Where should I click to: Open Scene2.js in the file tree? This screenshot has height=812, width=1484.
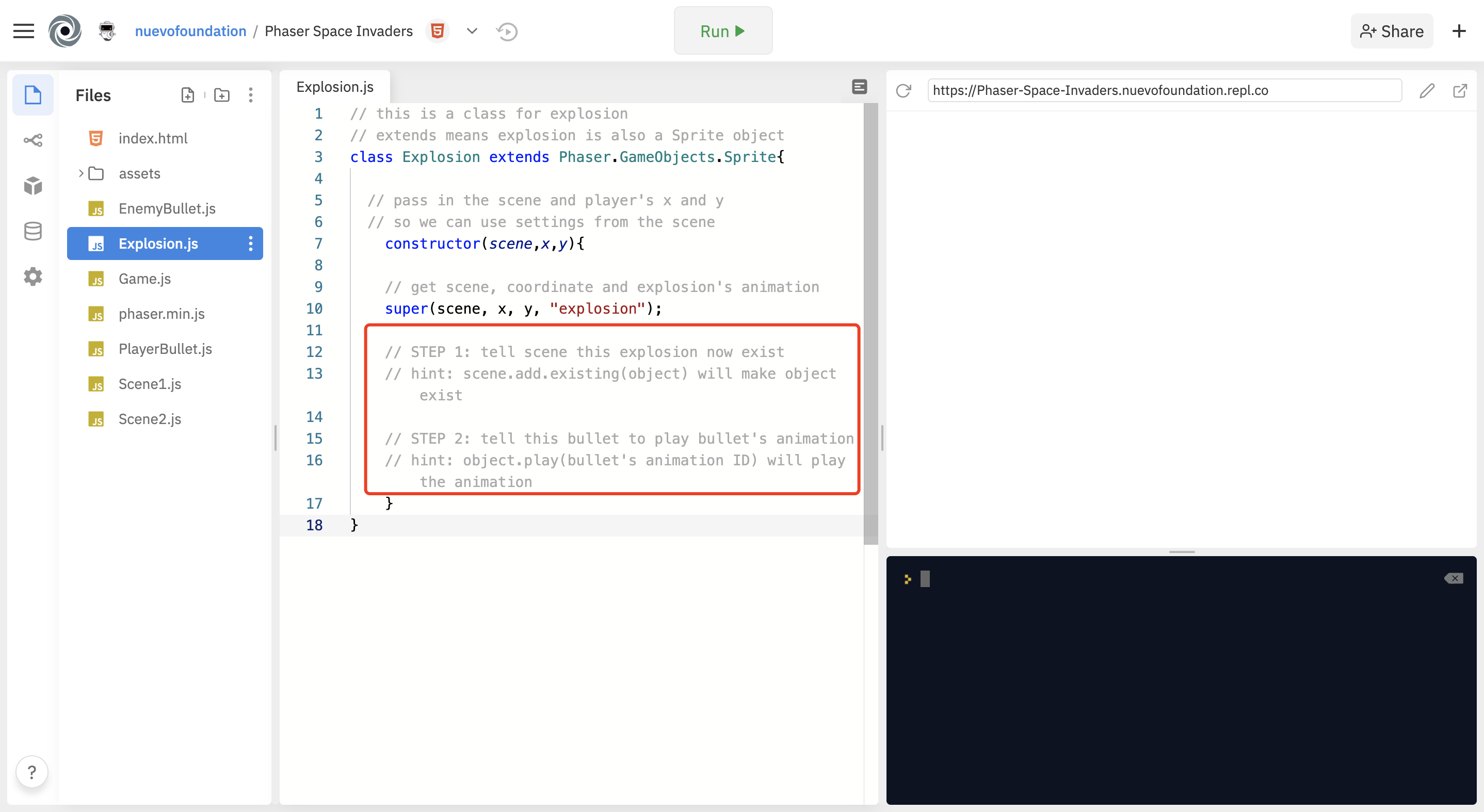(150, 419)
